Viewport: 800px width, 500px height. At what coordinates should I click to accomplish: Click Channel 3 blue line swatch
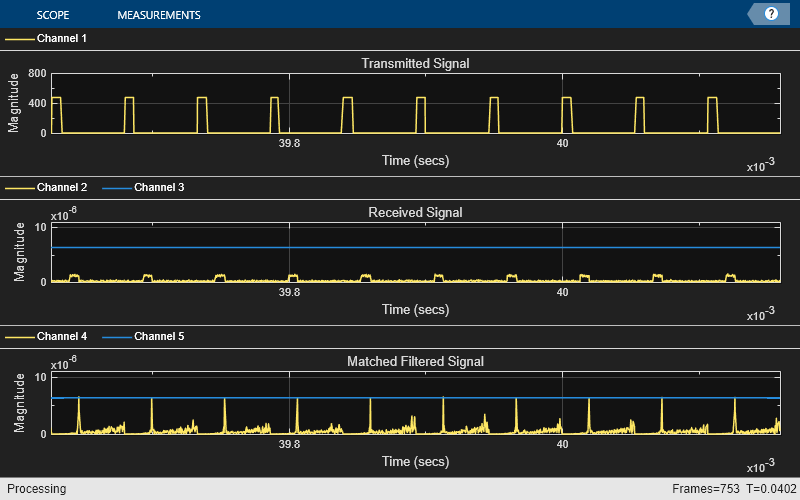(117, 188)
